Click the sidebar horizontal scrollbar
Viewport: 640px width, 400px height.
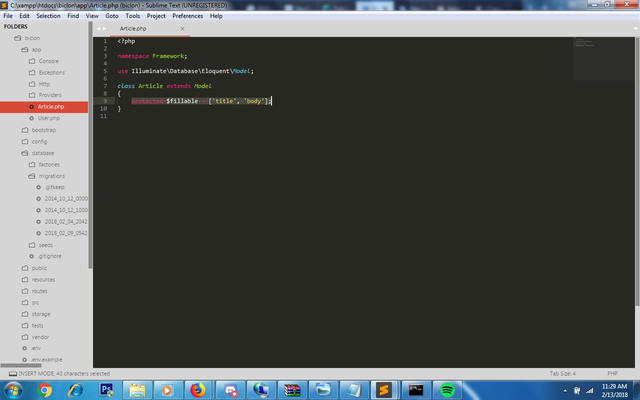tap(21, 365)
